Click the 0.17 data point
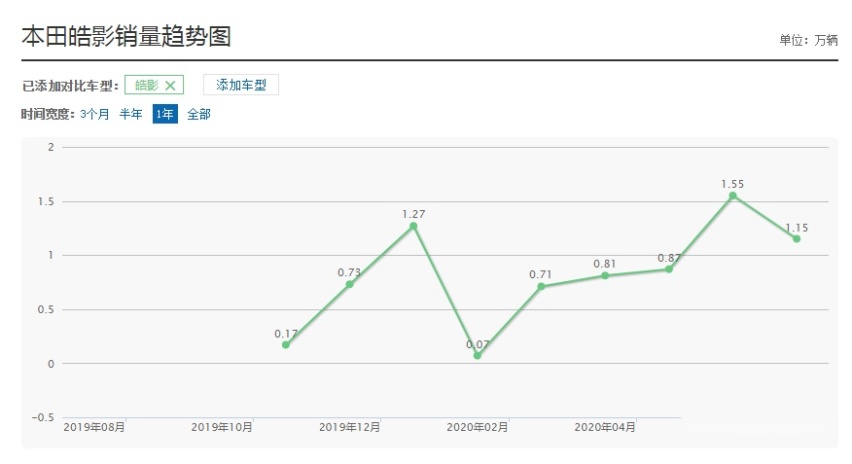The height and width of the screenshot is (464, 852). (x=286, y=344)
